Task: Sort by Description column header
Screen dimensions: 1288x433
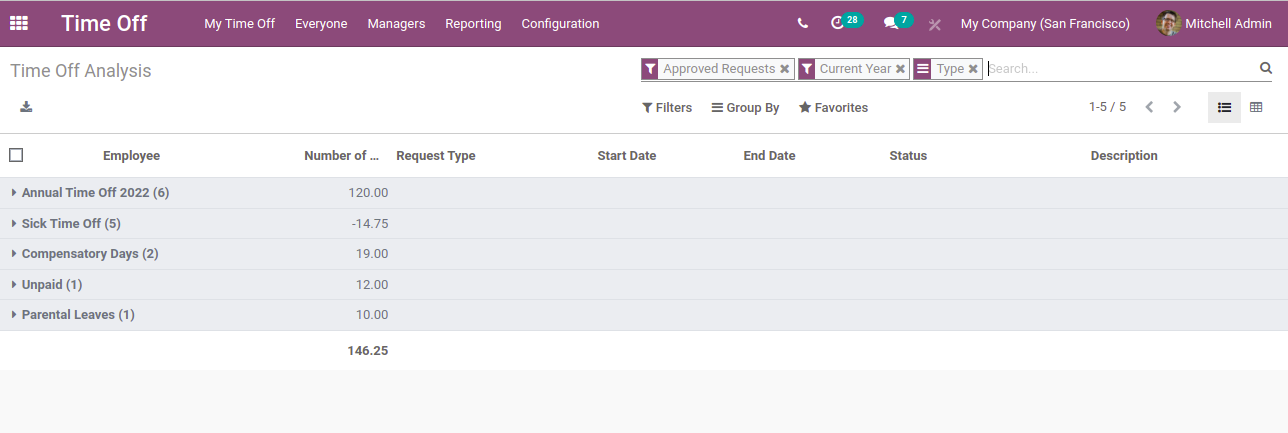Action: [x=1124, y=156]
